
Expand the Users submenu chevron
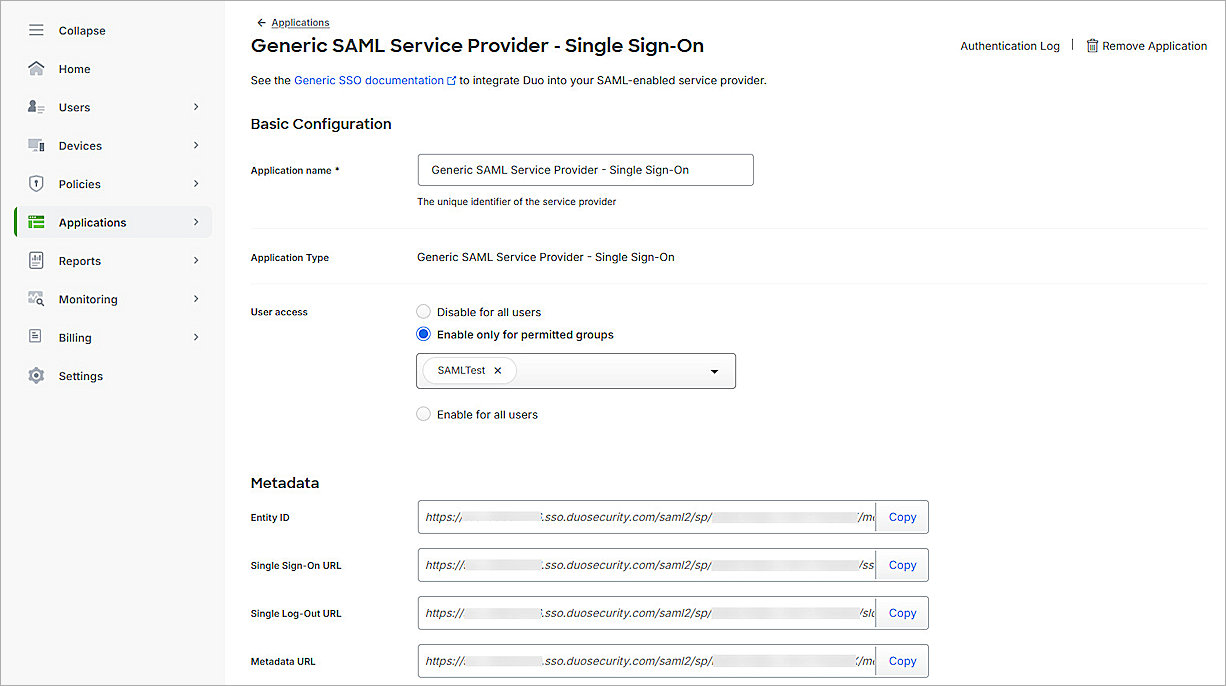[196, 107]
